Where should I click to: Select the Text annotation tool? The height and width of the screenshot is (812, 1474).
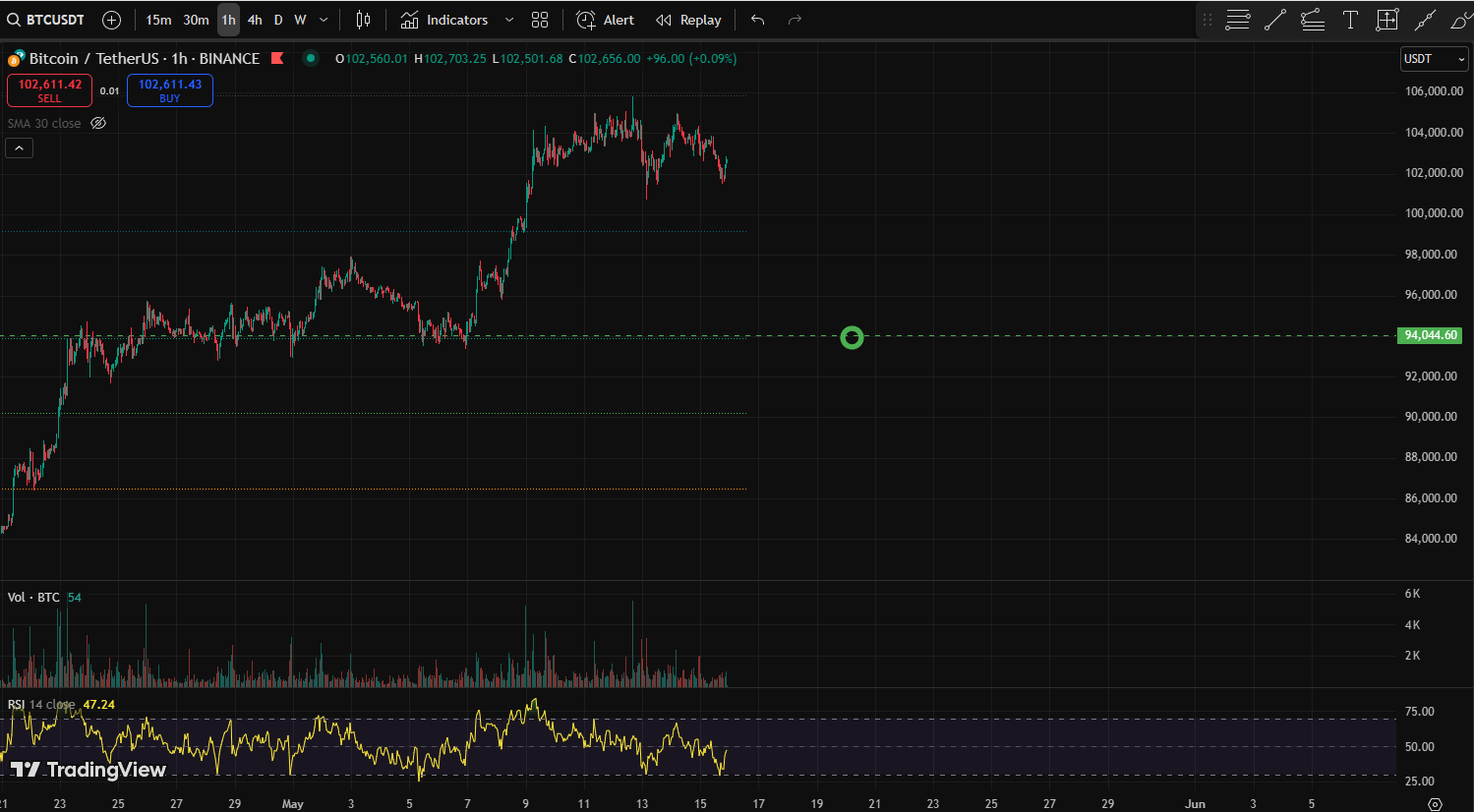[1350, 20]
